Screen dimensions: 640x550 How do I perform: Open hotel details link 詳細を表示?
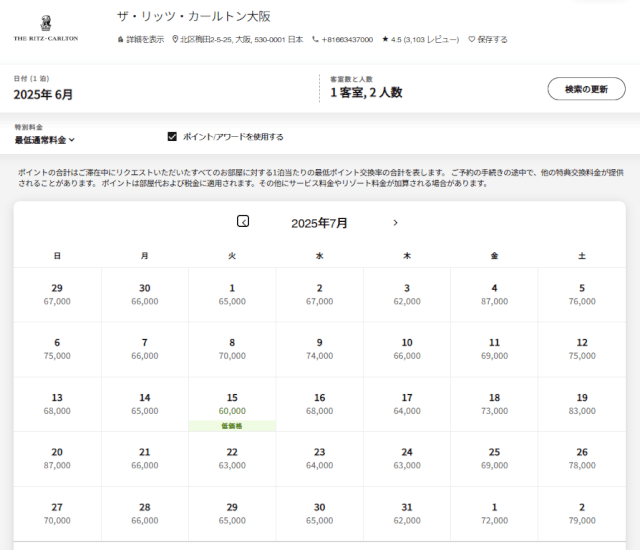141,40
